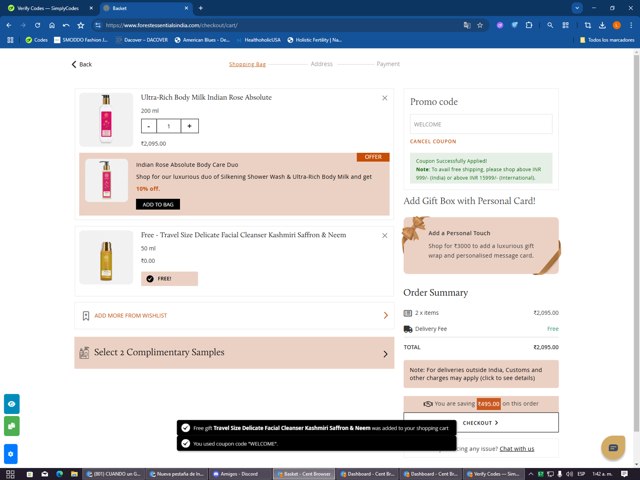Expand Select 2 Complimentary Samples
This screenshot has height=480, width=640.
234,353
